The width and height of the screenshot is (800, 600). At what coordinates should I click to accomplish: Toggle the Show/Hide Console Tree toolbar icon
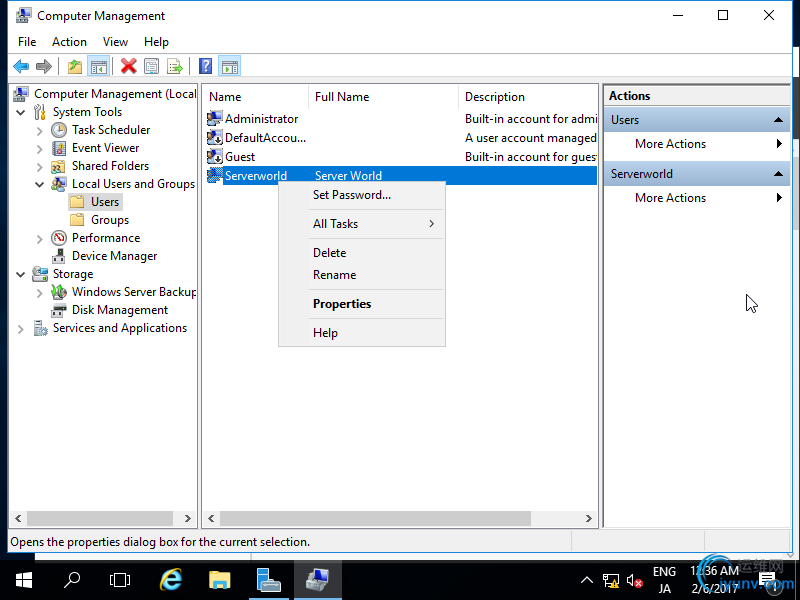(98, 66)
